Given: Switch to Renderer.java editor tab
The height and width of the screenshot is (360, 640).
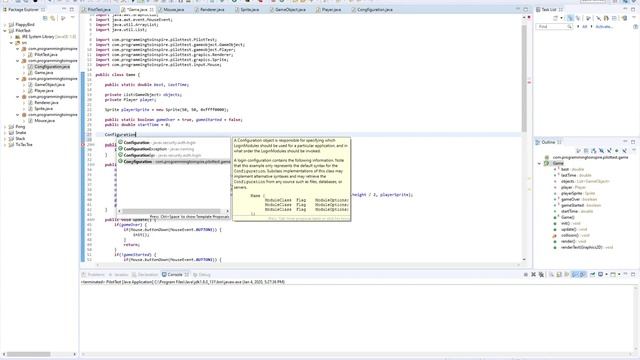Looking at the screenshot, I should tap(212, 9).
